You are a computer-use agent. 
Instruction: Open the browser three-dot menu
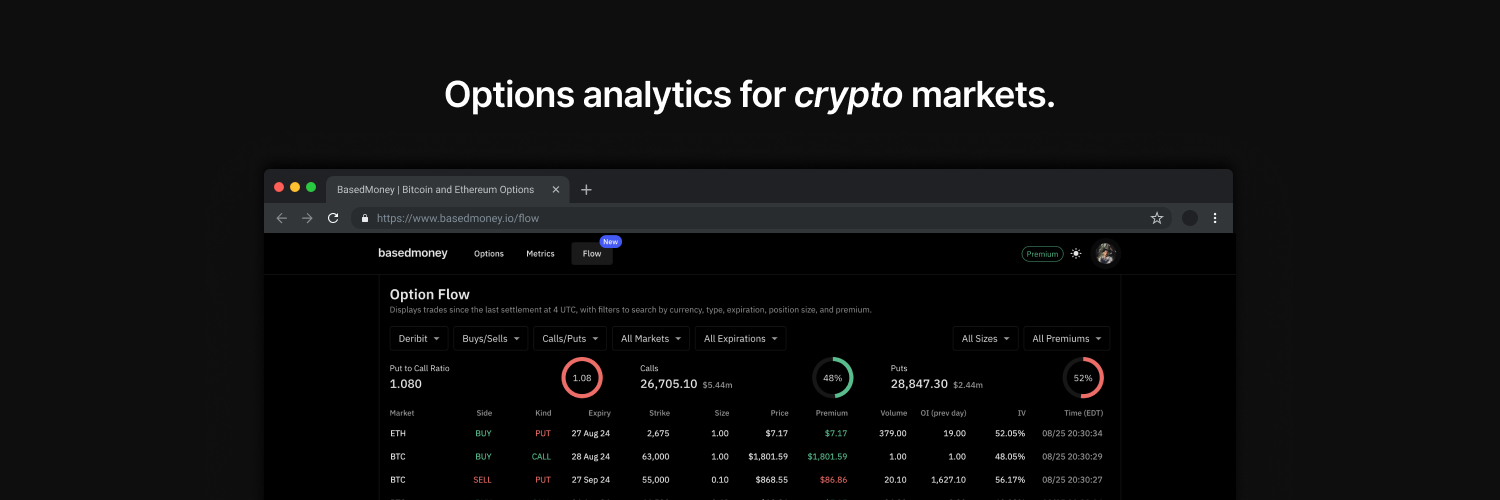coord(1215,218)
